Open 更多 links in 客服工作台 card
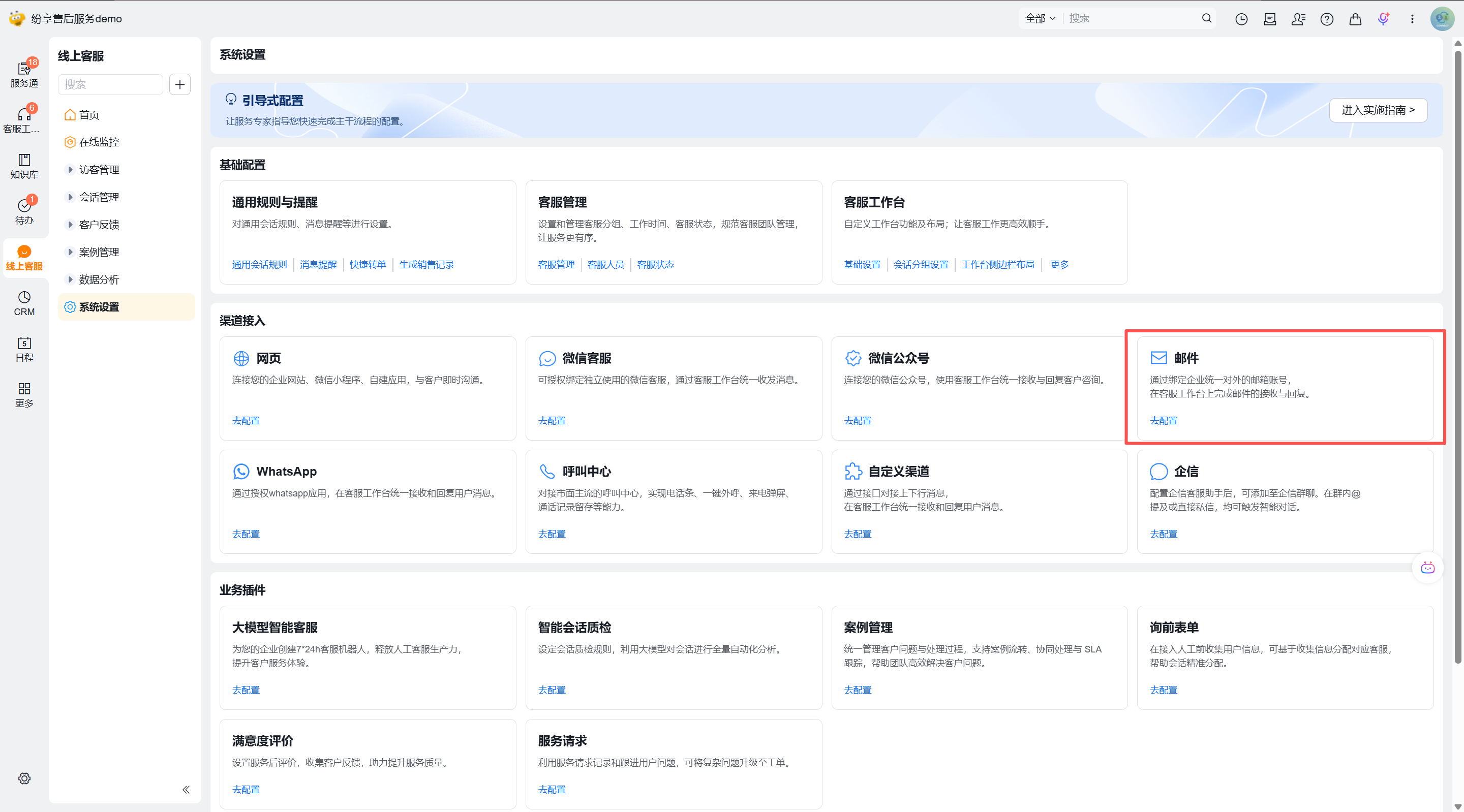 (x=1059, y=264)
